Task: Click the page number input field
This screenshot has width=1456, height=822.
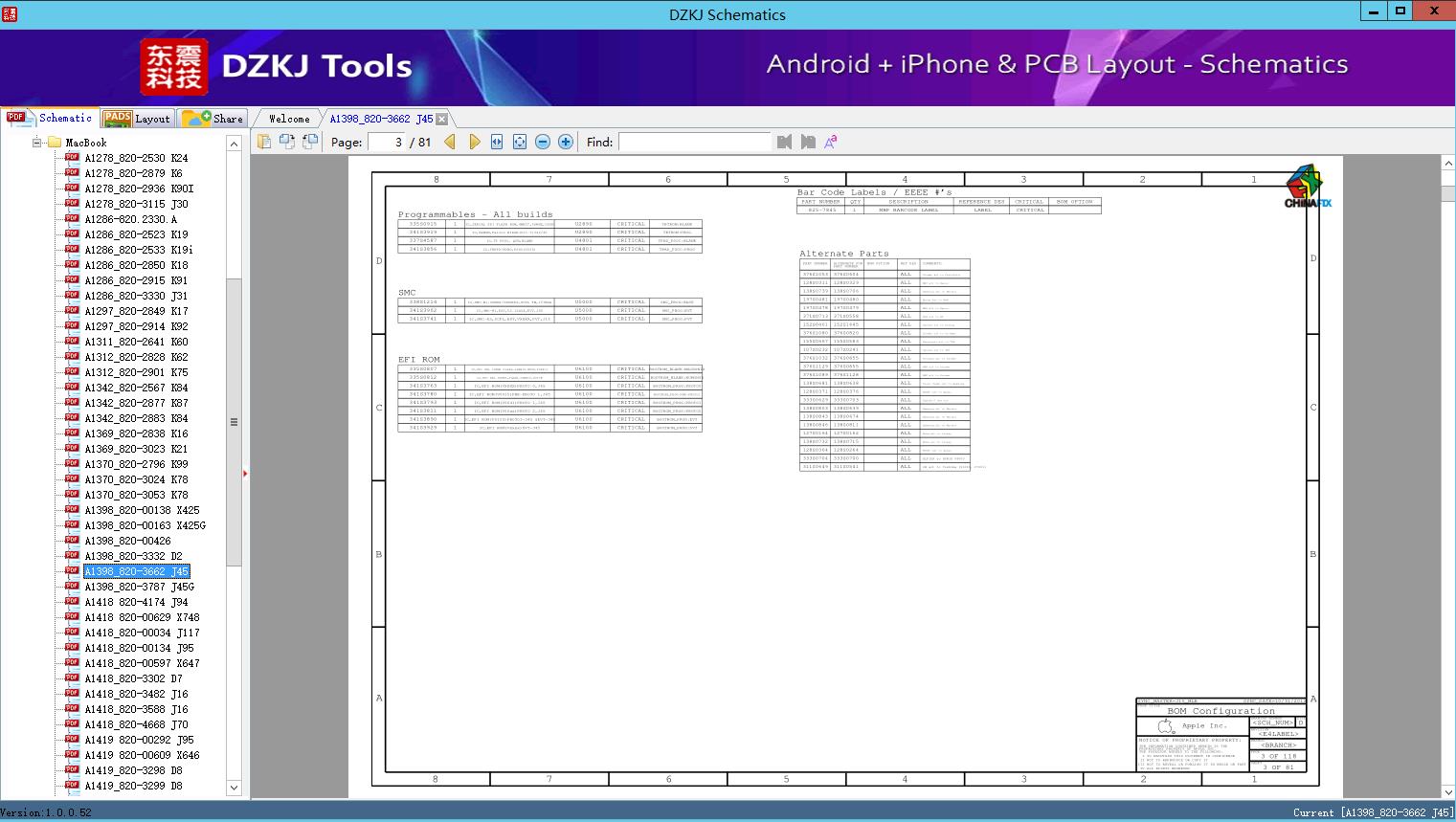Action: point(387,142)
